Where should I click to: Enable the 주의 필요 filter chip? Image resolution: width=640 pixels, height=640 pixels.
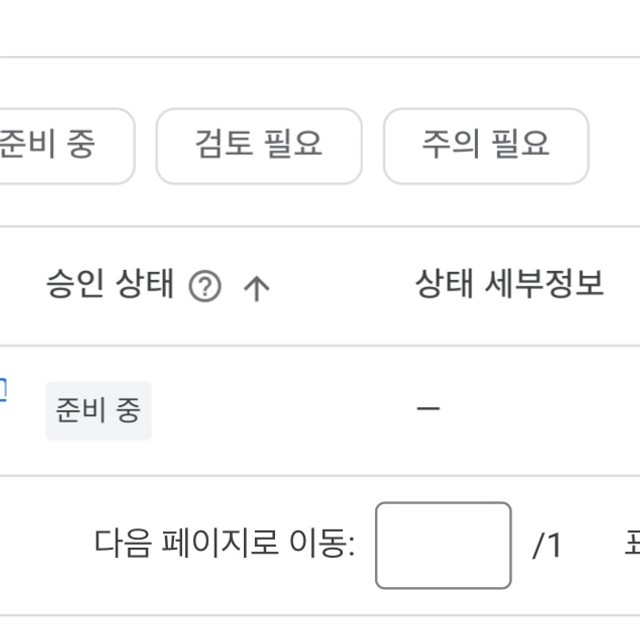(486, 146)
